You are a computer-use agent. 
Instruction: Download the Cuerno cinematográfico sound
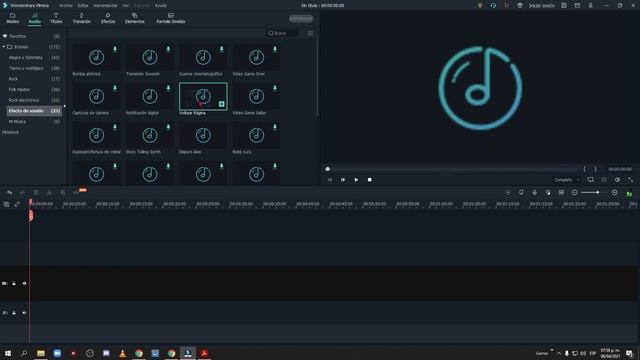(222, 49)
